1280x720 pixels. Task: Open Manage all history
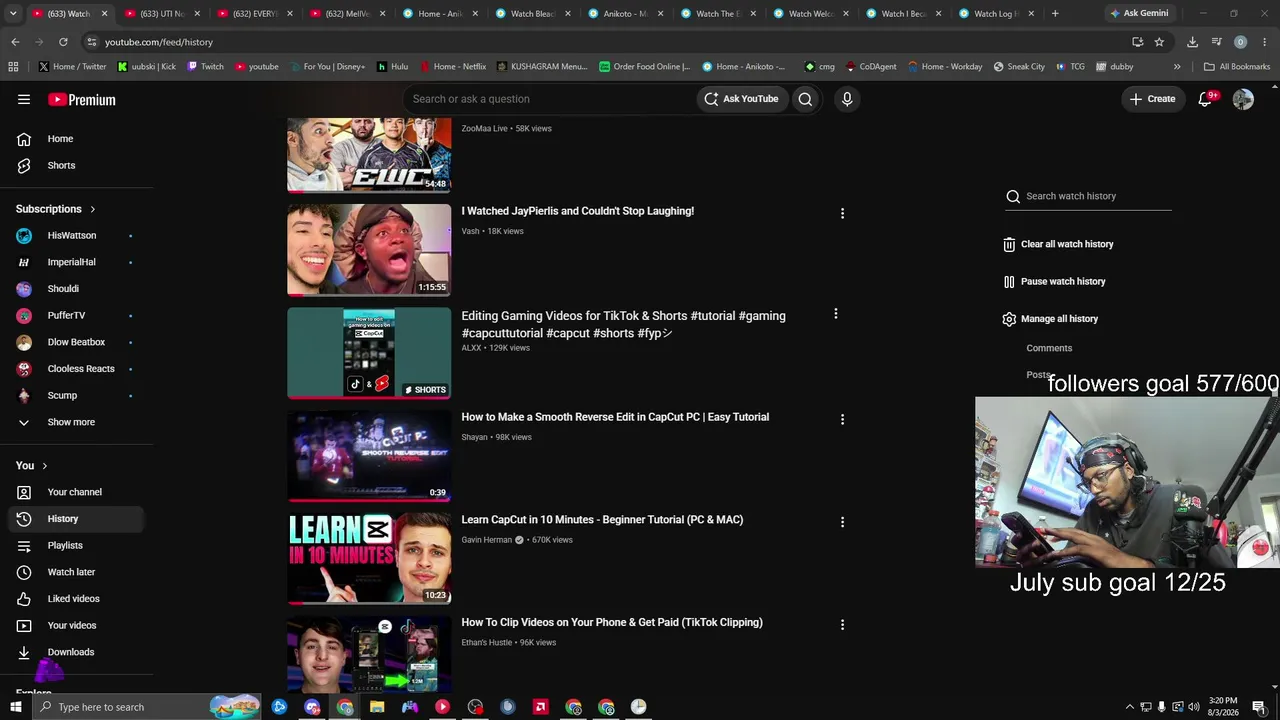tap(1050, 319)
